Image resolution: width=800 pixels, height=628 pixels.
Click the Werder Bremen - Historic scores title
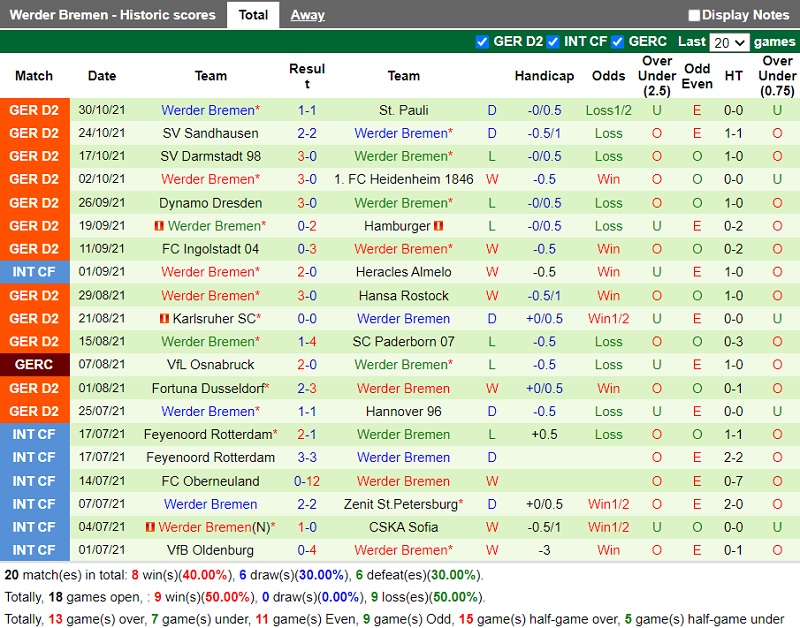click(x=112, y=15)
